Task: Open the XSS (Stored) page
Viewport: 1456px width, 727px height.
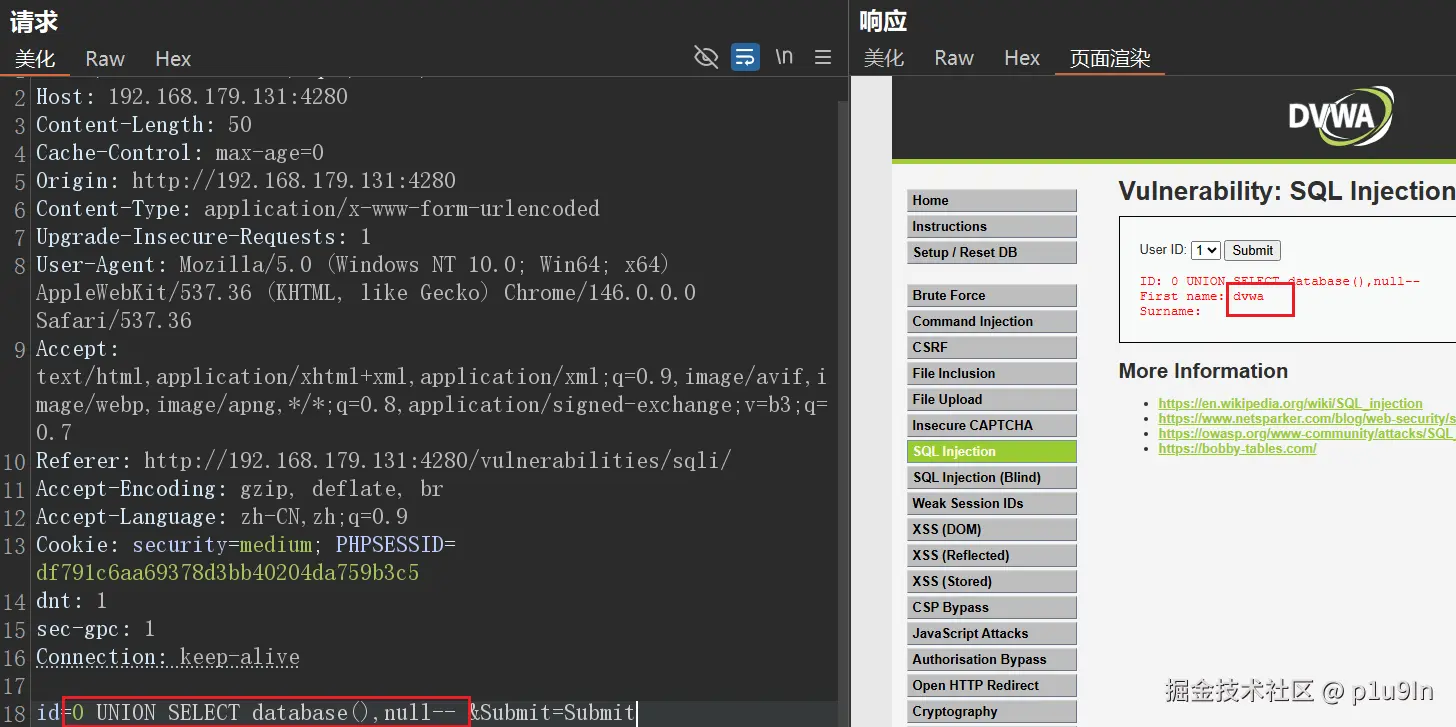Action: 992,581
